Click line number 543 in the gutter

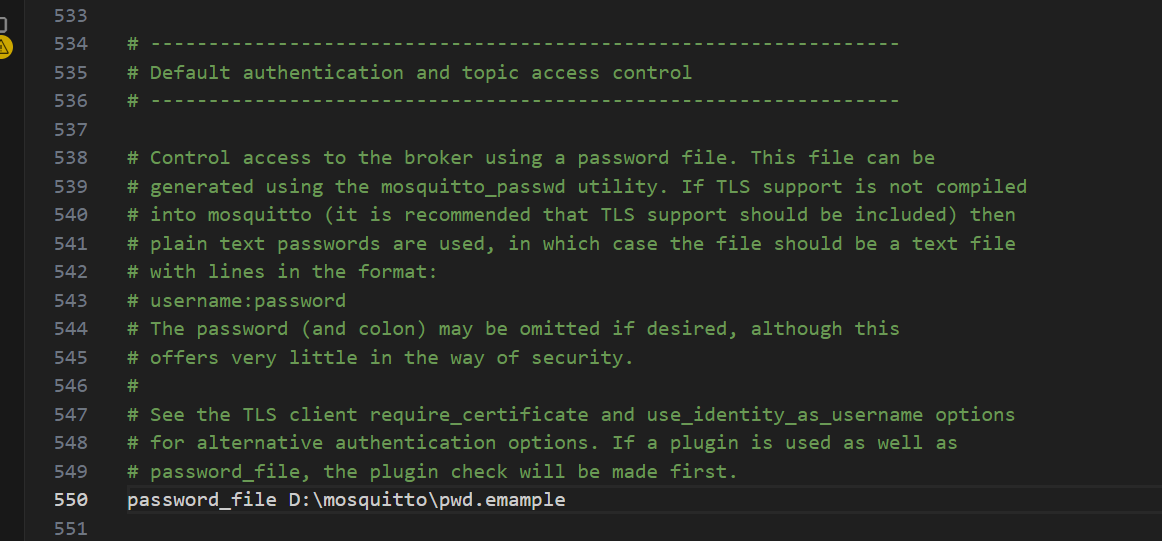click(71, 301)
